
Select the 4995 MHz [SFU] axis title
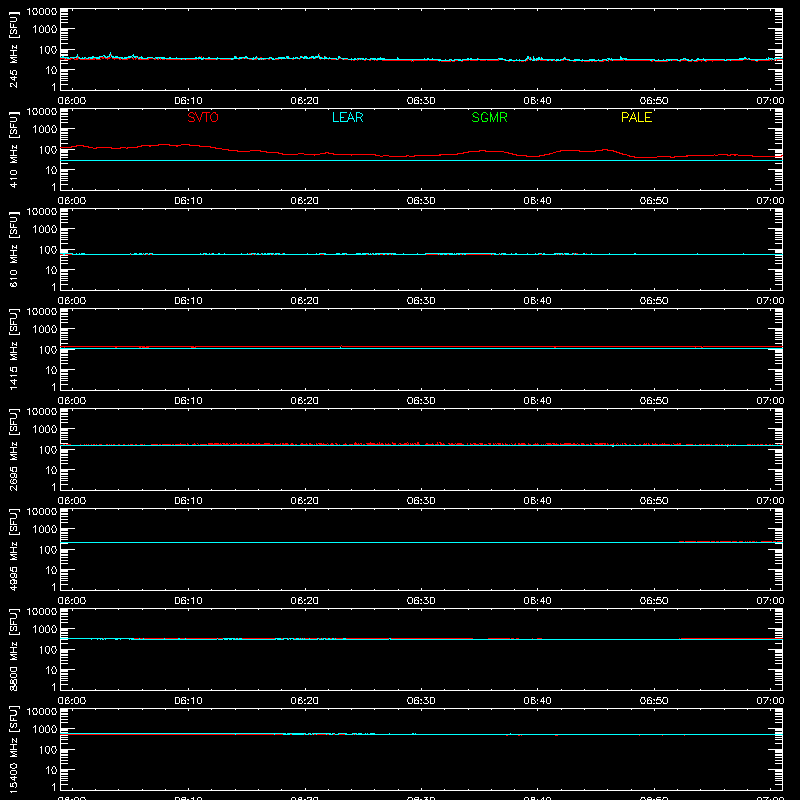point(13,549)
